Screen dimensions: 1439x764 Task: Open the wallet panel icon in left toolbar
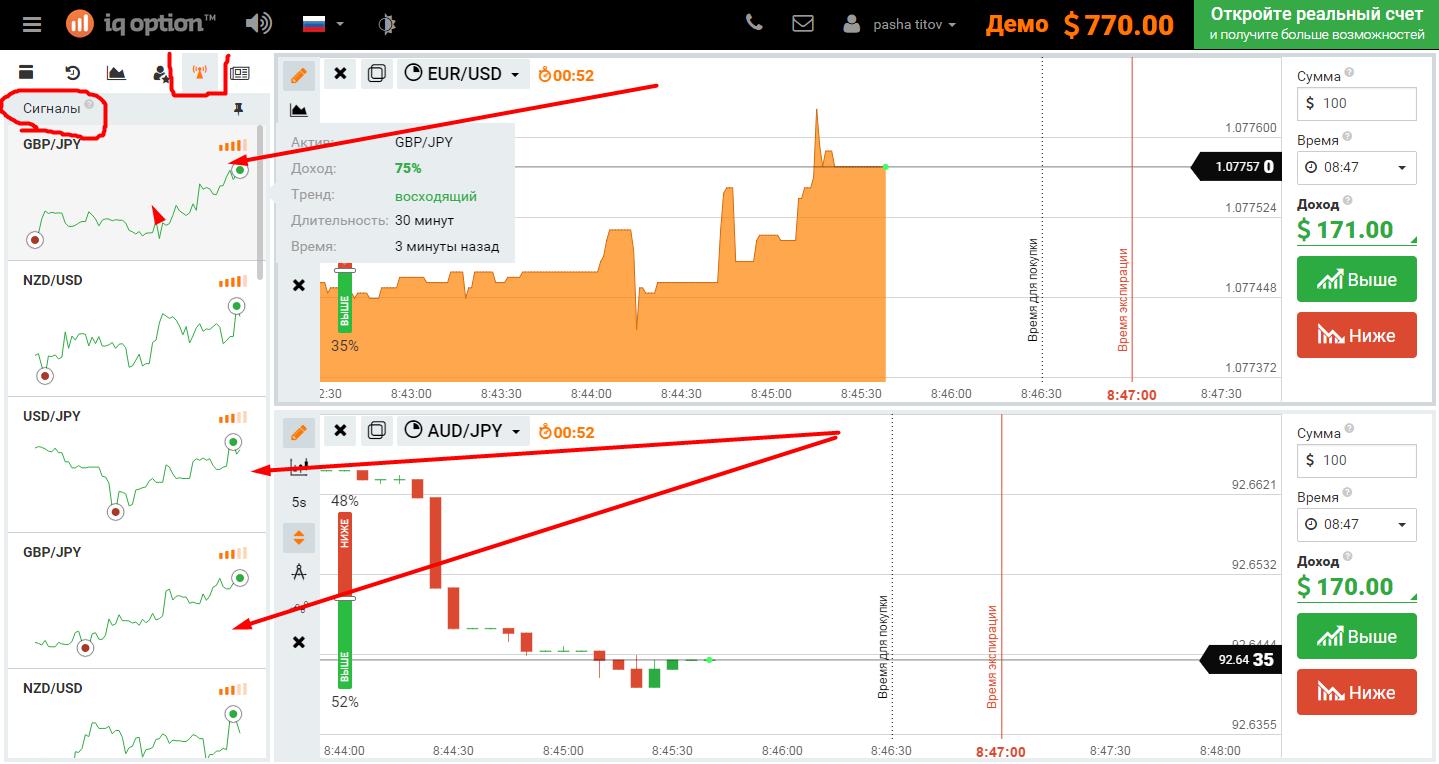click(x=26, y=72)
